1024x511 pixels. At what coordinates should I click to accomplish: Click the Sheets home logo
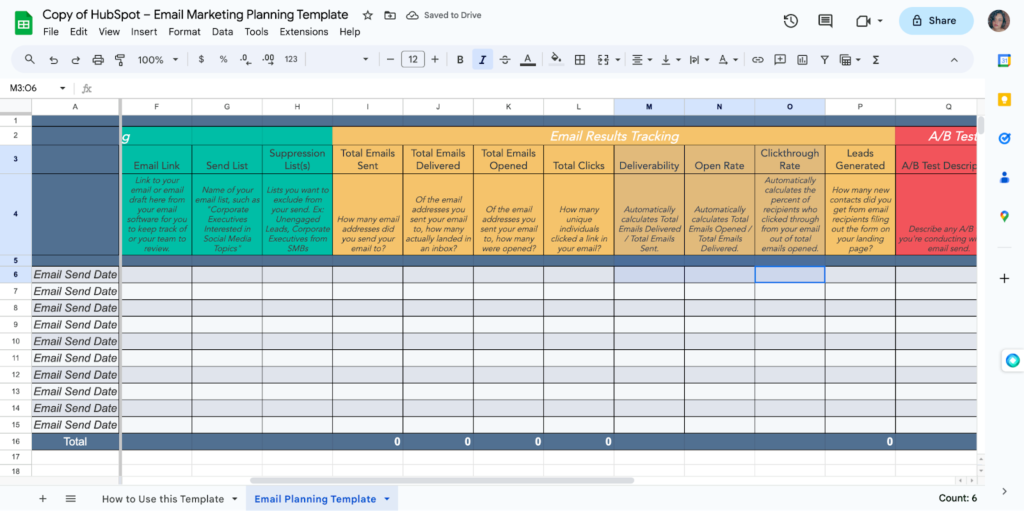[x=24, y=23]
